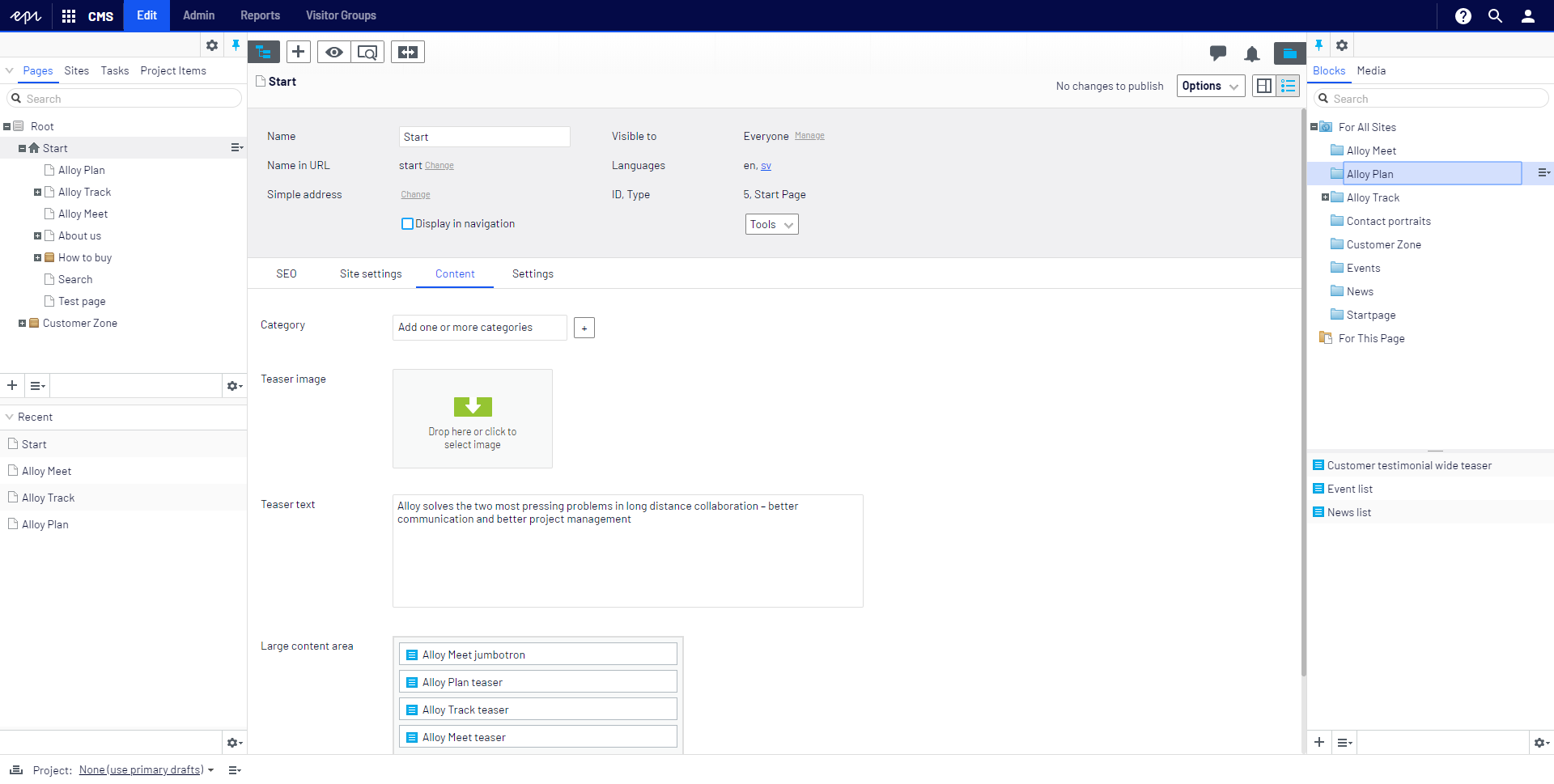Open the global apps grid menu
This screenshot has width=1554, height=784.
[69, 15]
